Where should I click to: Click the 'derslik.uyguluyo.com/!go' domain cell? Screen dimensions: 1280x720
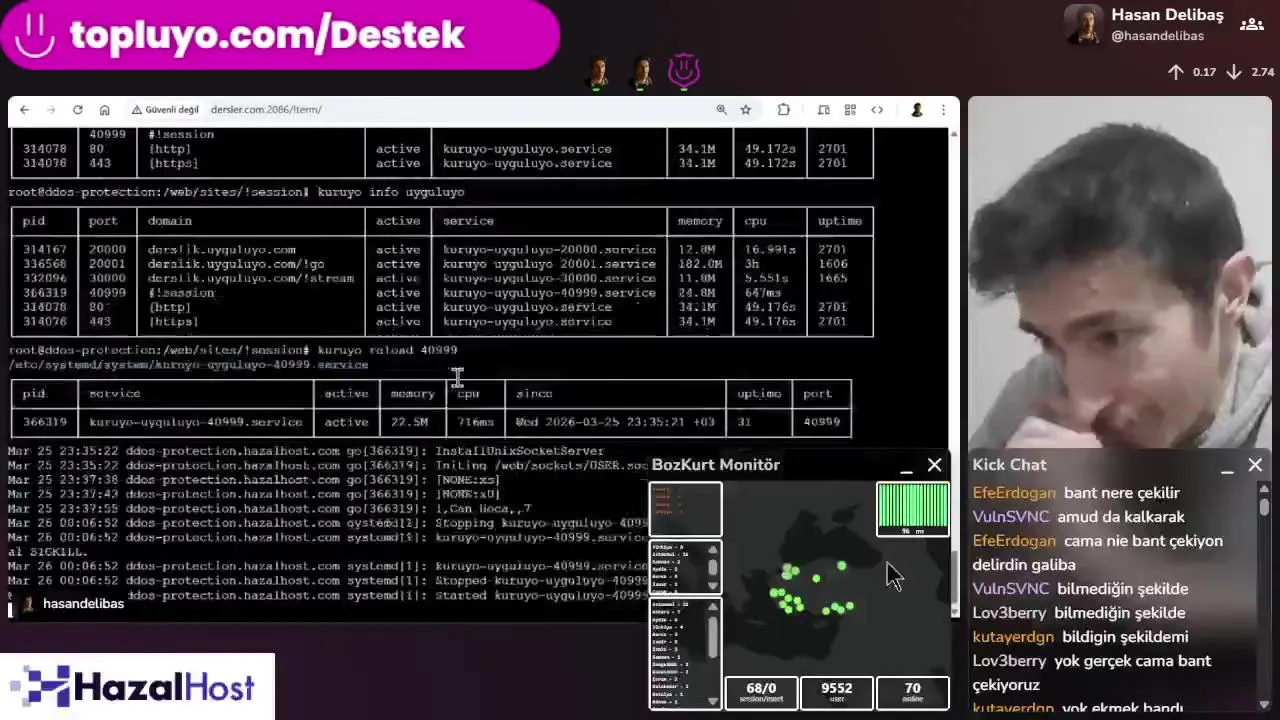point(236,264)
